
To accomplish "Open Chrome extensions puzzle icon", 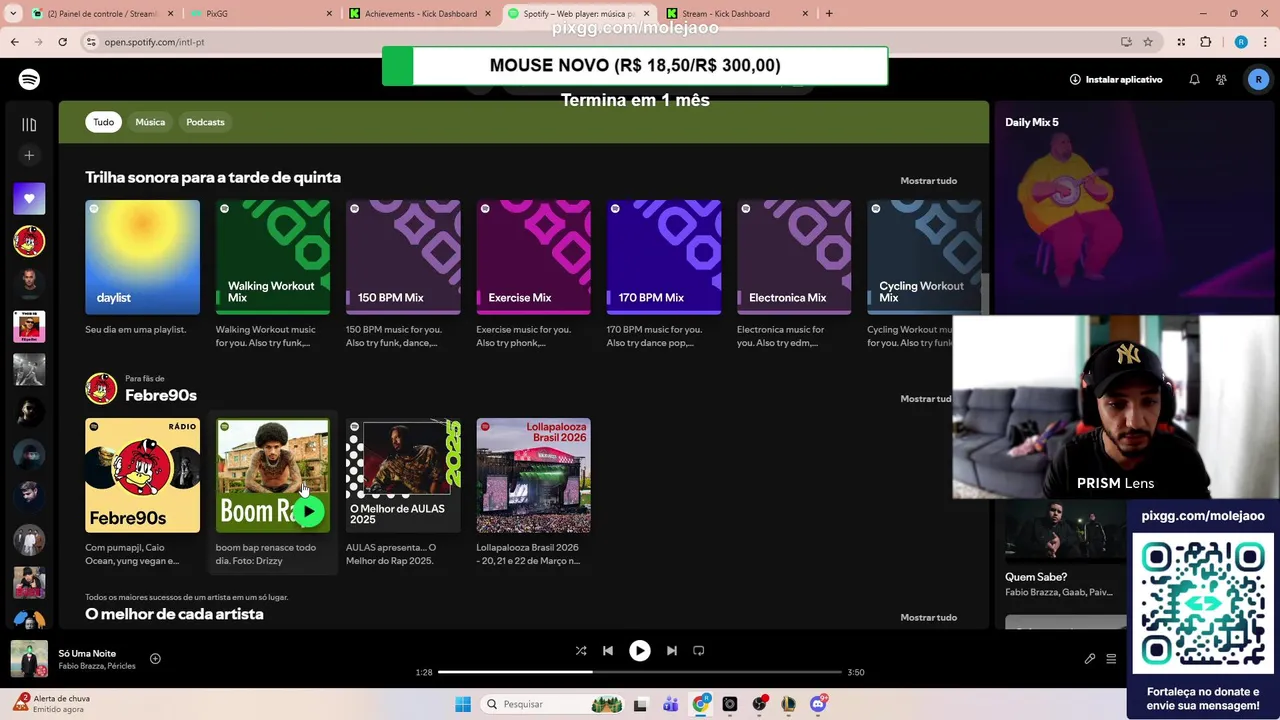I will click(x=1205, y=42).
